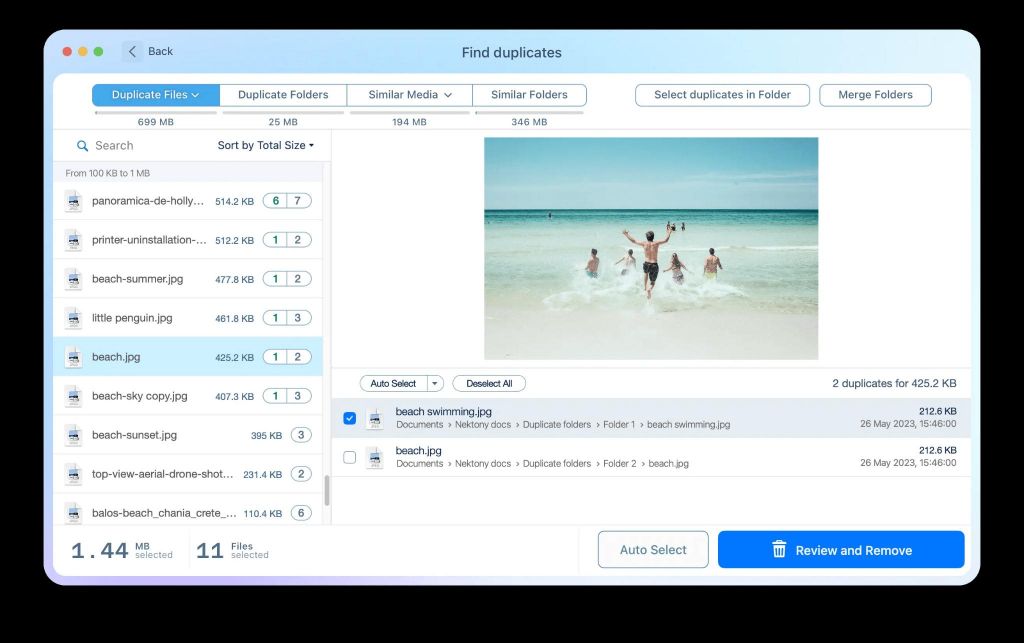Click the file list scrollbar
The image size is (1024, 643).
[327, 490]
